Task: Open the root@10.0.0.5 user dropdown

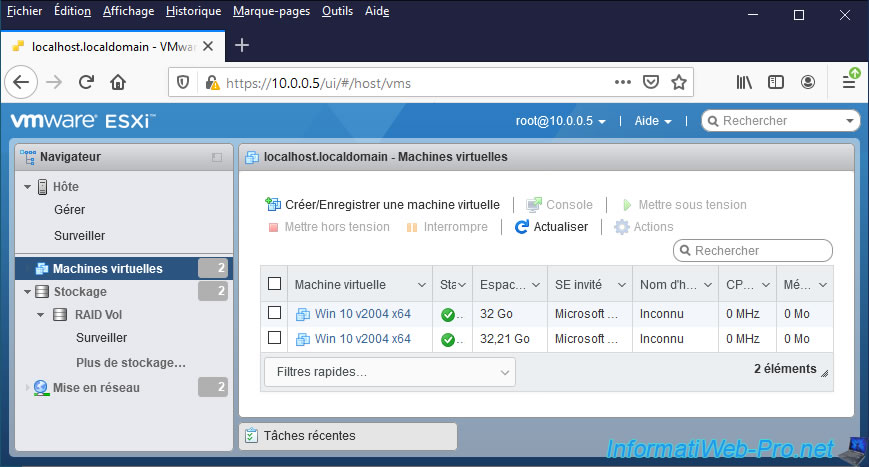Action: tap(560, 121)
